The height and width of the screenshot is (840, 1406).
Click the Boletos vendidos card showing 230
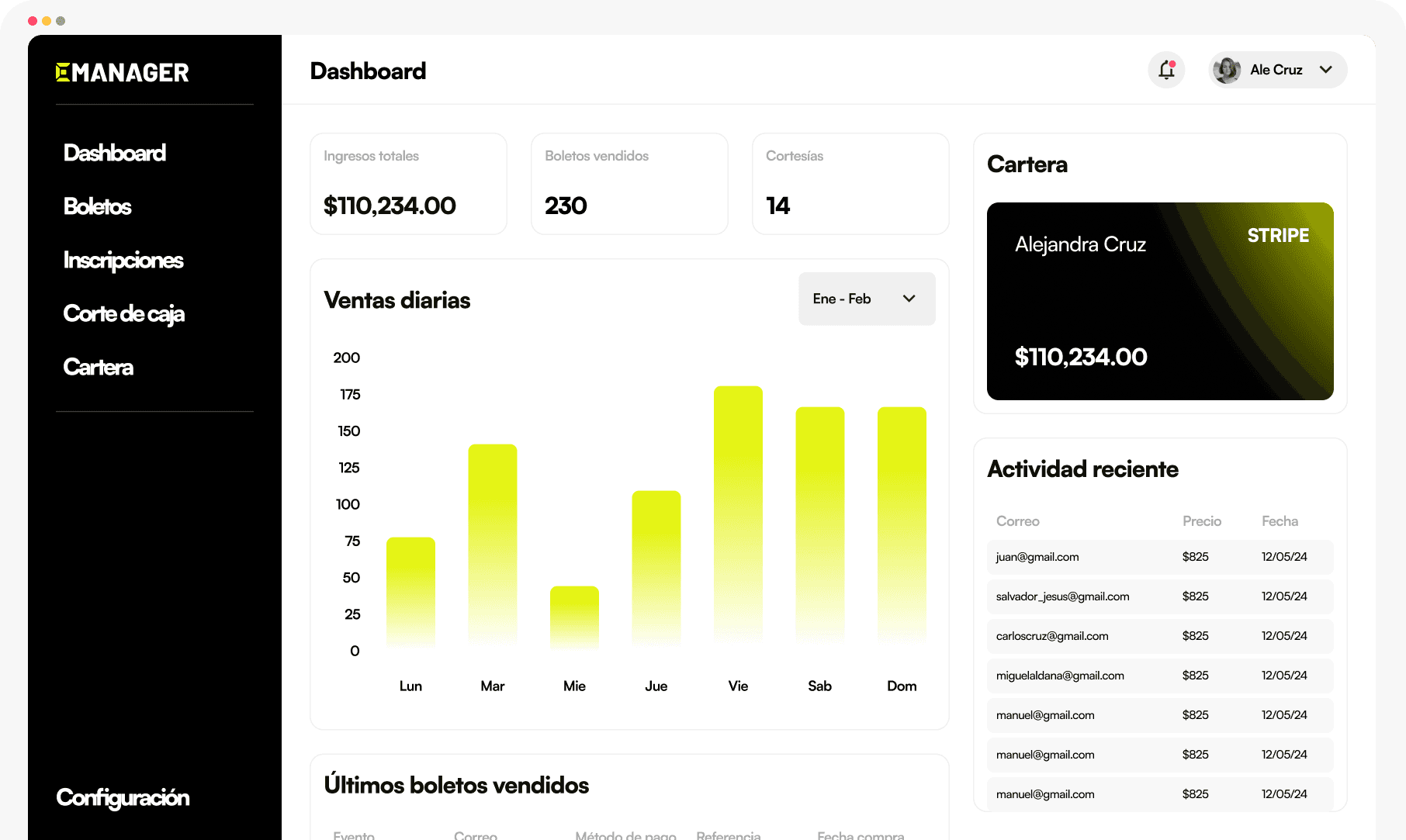[x=629, y=183]
